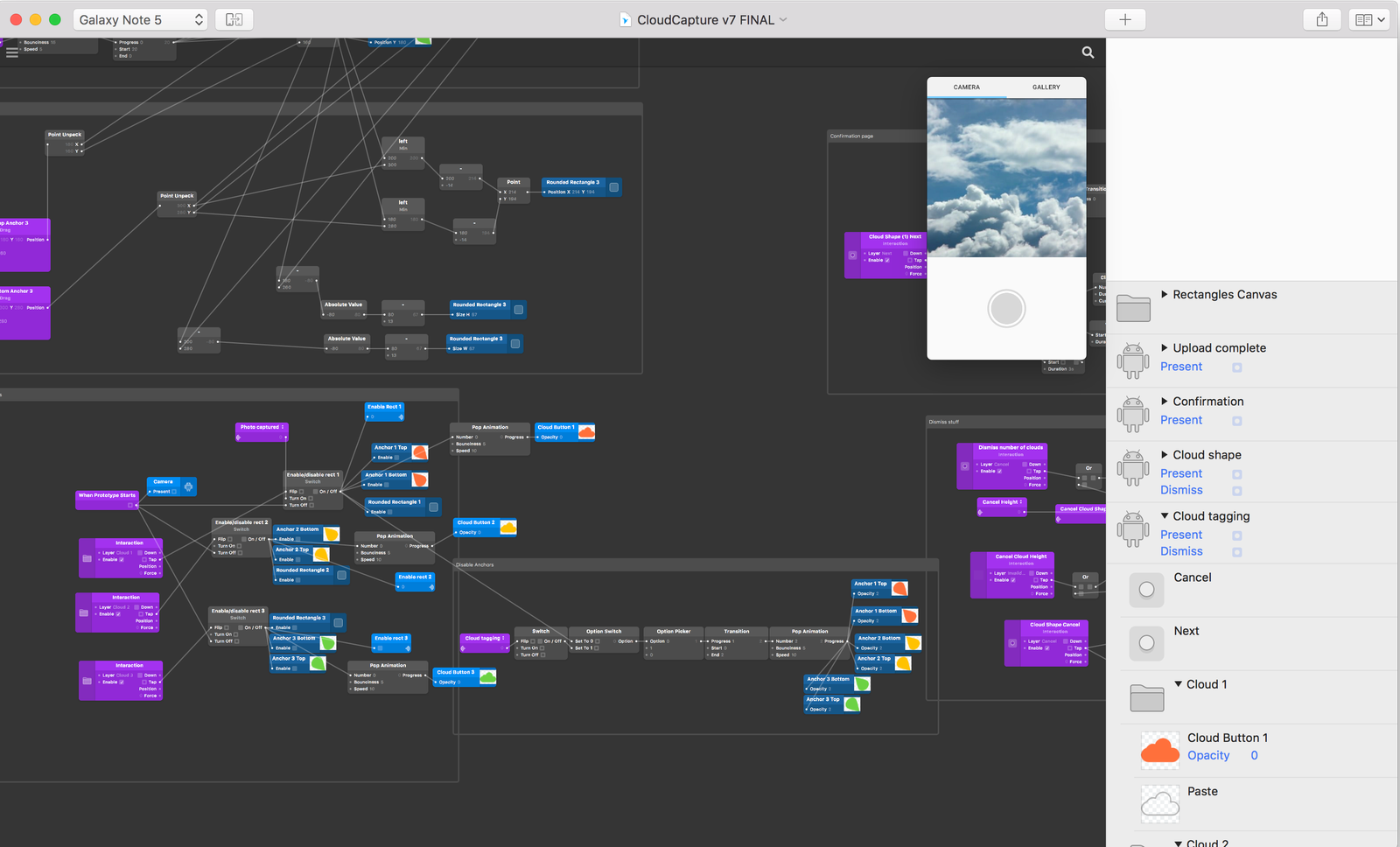Screen dimensions: 1400x847
Task: Click the Next layer's interaction circle icon
Action: 1146,643
